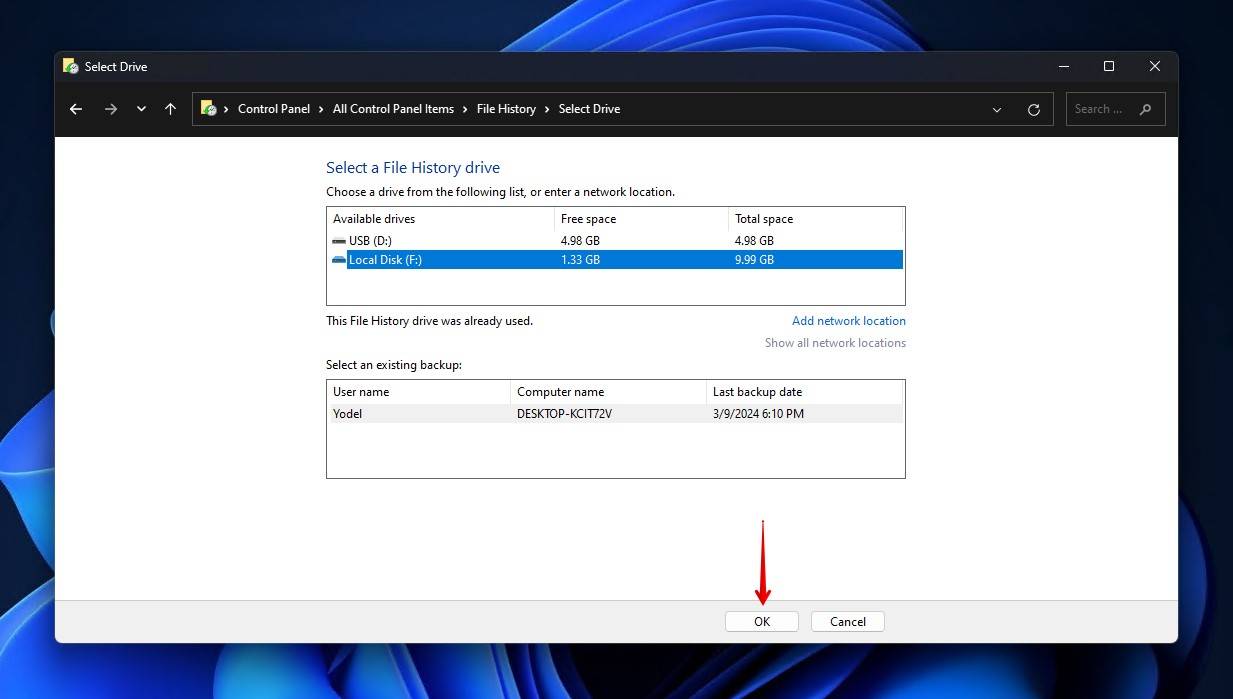
Task: Click the up-one-level arrow icon
Action: click(170, 109)
